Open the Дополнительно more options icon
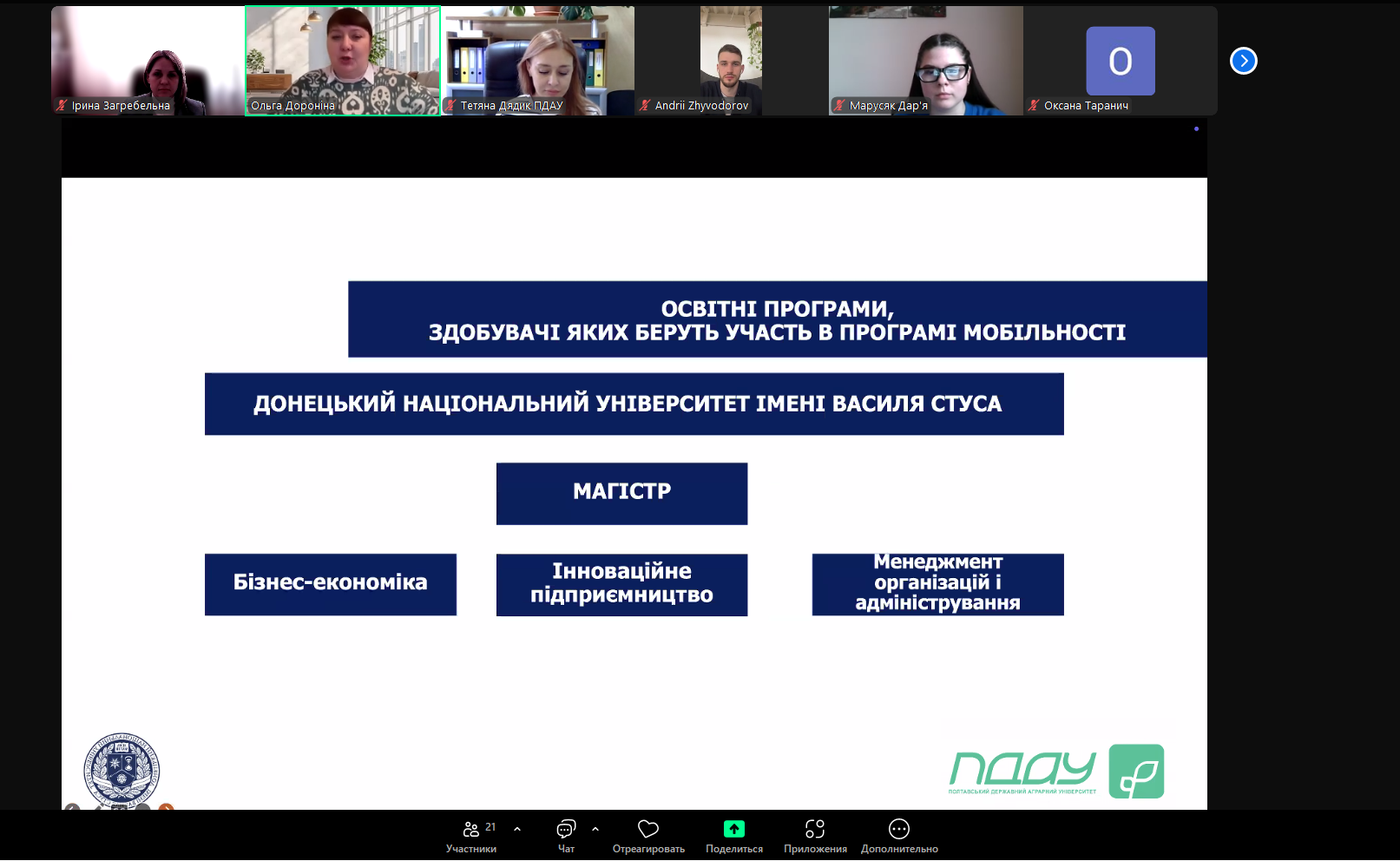1400x861 pixels. pyautogui.click(x=899, y=829)
